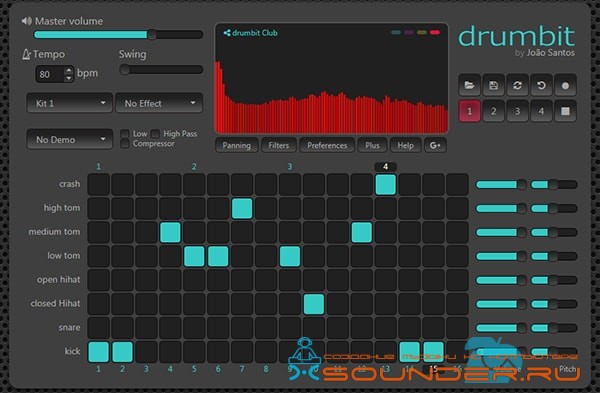Stop playback with the square stop button
The height and width of the screenshot is (393, 600).
pos(565,111)
